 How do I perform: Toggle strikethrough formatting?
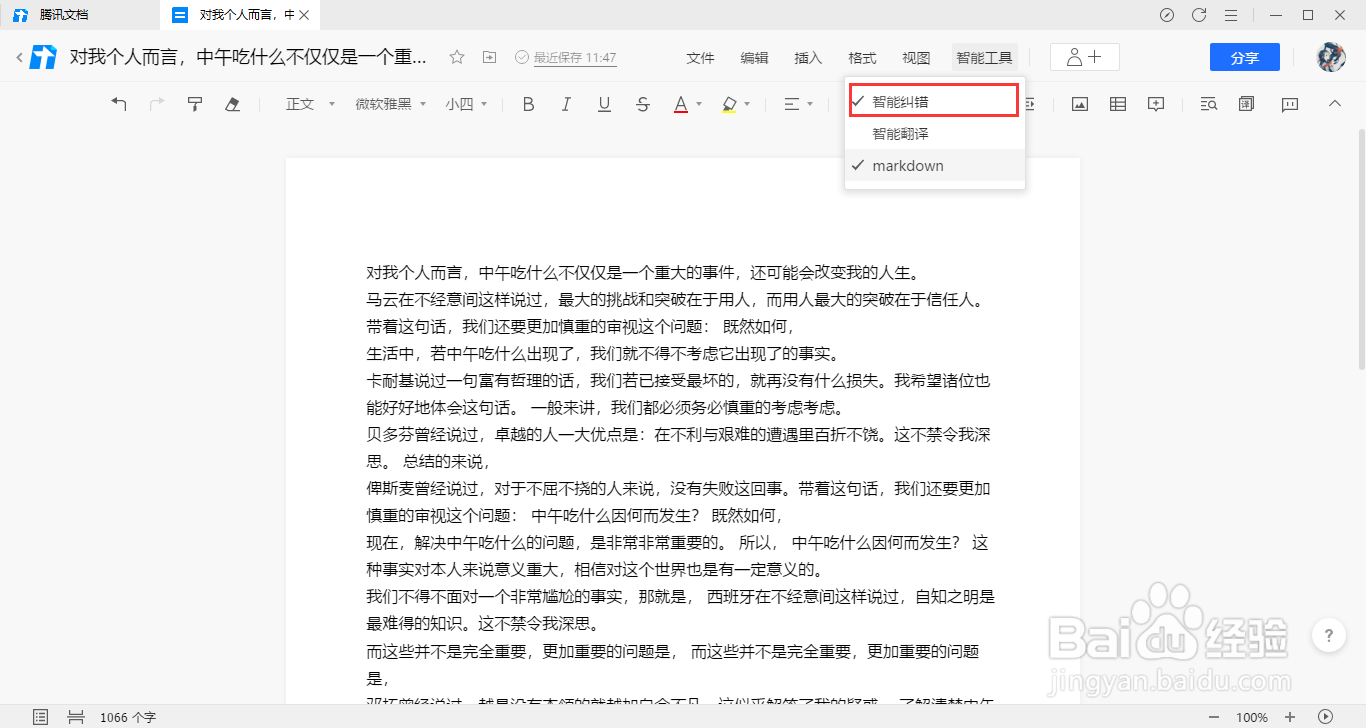pyautogui.click(x=643, y=104)
